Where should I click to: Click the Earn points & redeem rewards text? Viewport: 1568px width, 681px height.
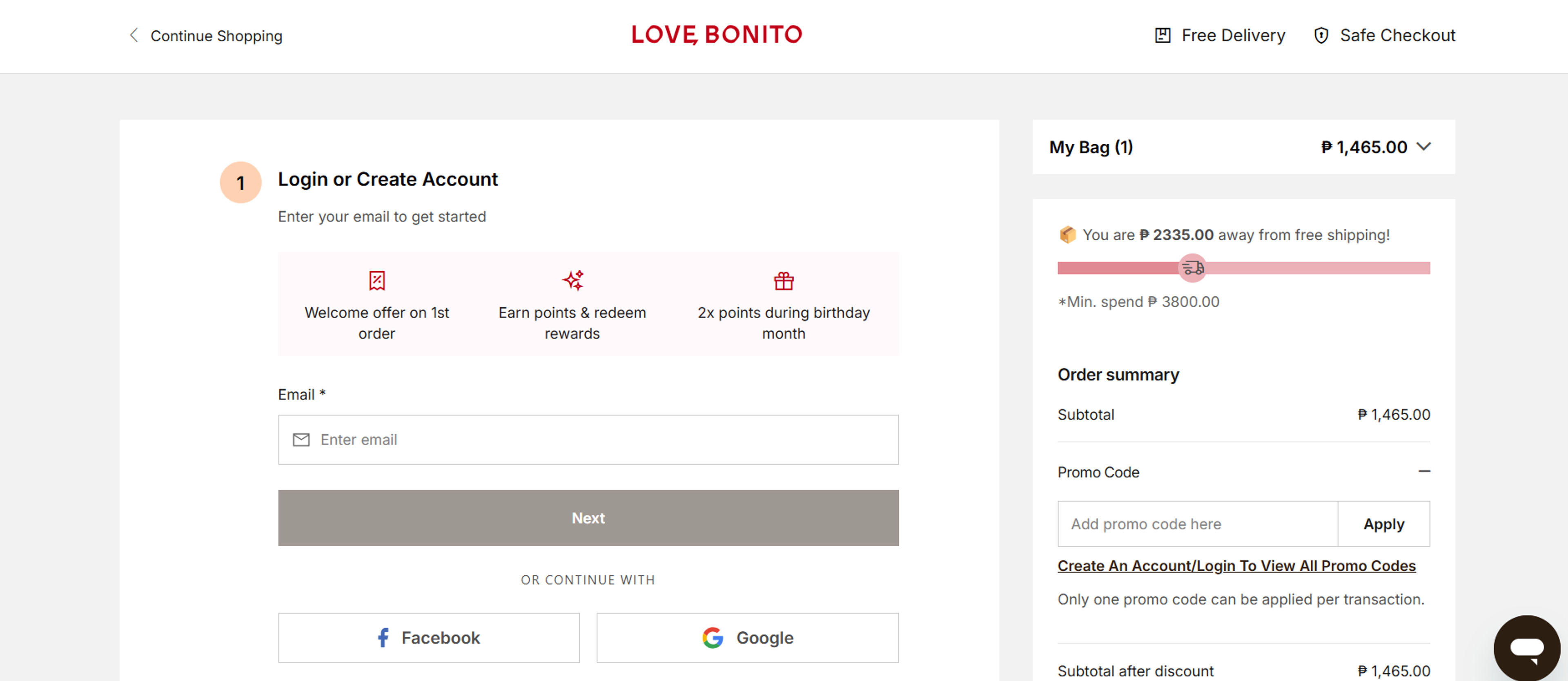pyautogui.click(x=572, y=323)
